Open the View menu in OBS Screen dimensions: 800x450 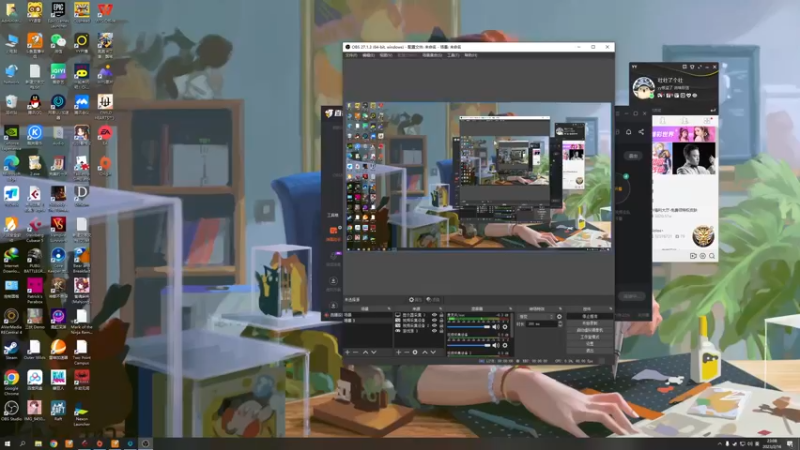pos(386,55)
